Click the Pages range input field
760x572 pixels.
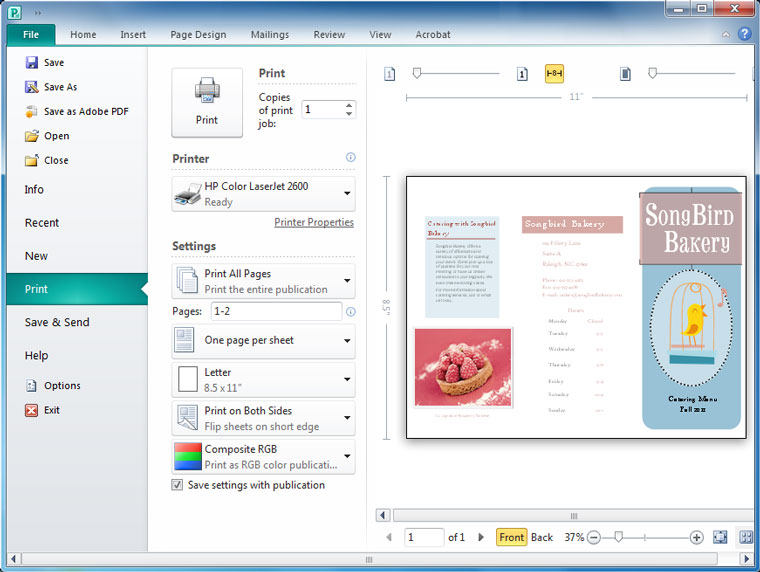pyautogui.click(x=276, y=312)
